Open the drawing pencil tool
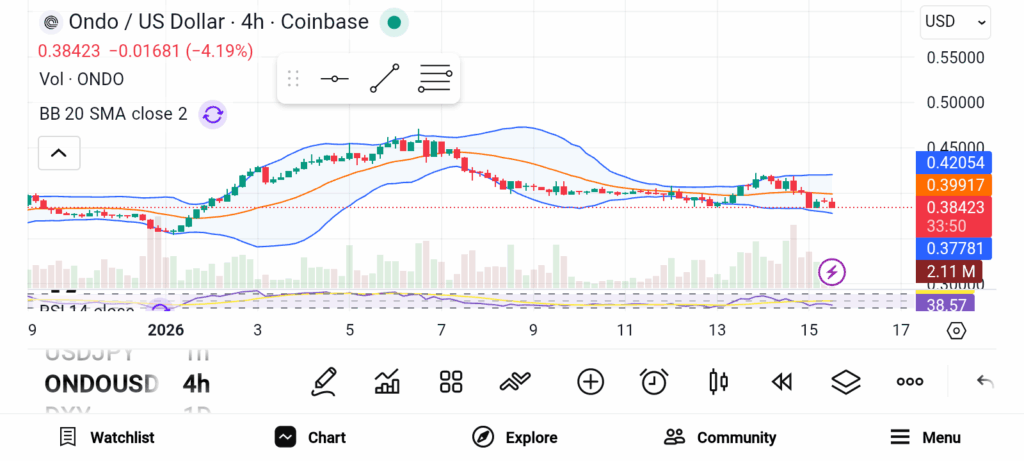This screenshot has height=461, width=1024. point(323,381)
